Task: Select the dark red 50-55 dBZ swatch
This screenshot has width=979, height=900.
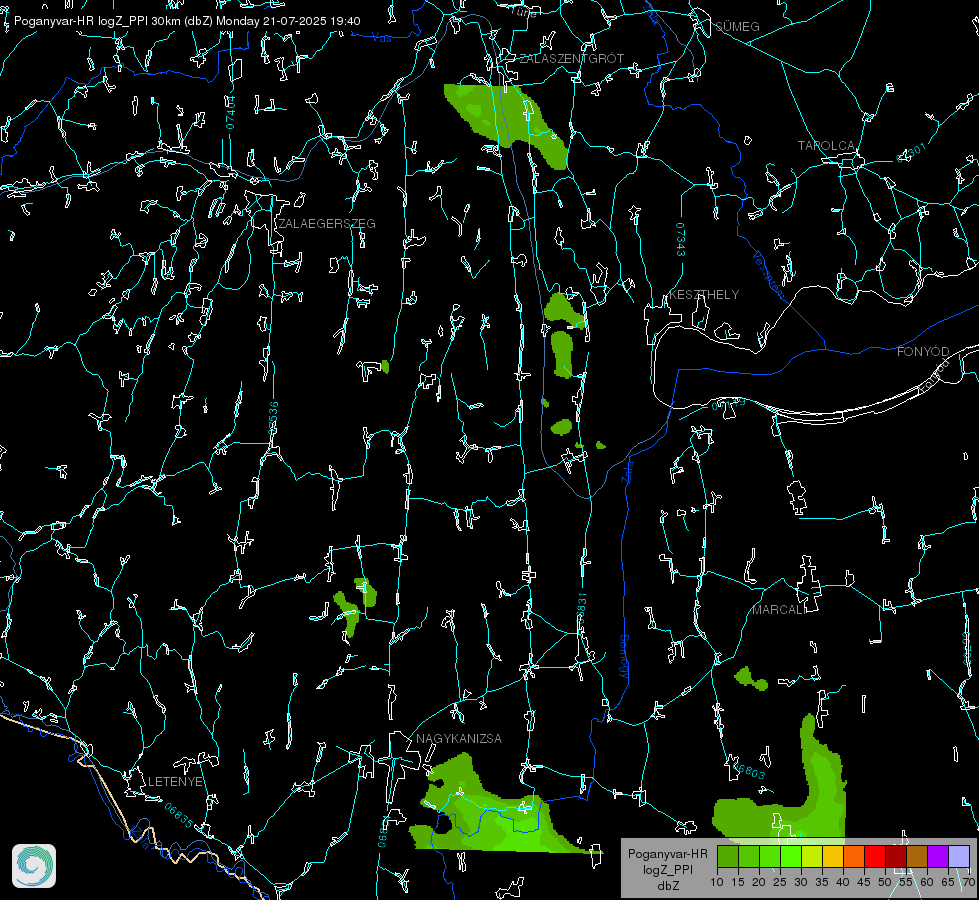Action: tap(896, 856)
